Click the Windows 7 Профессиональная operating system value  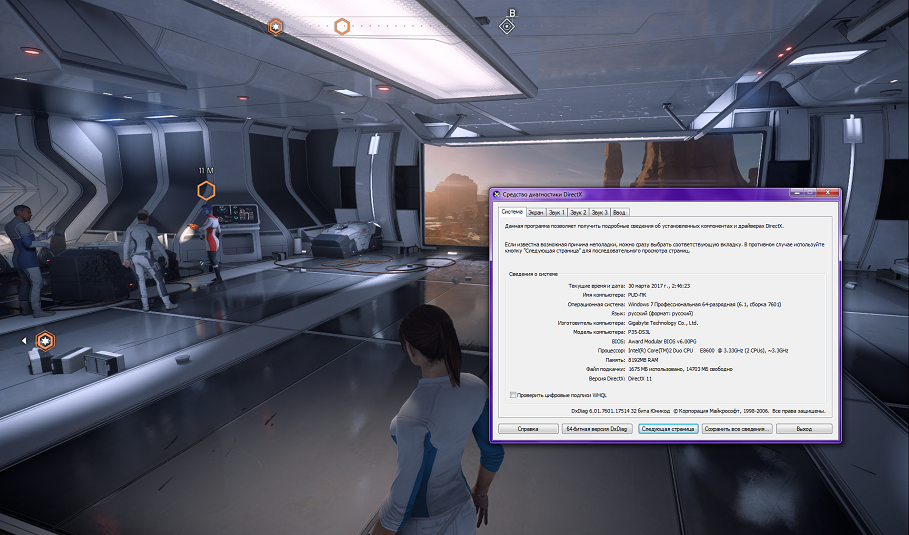point(704,304)
